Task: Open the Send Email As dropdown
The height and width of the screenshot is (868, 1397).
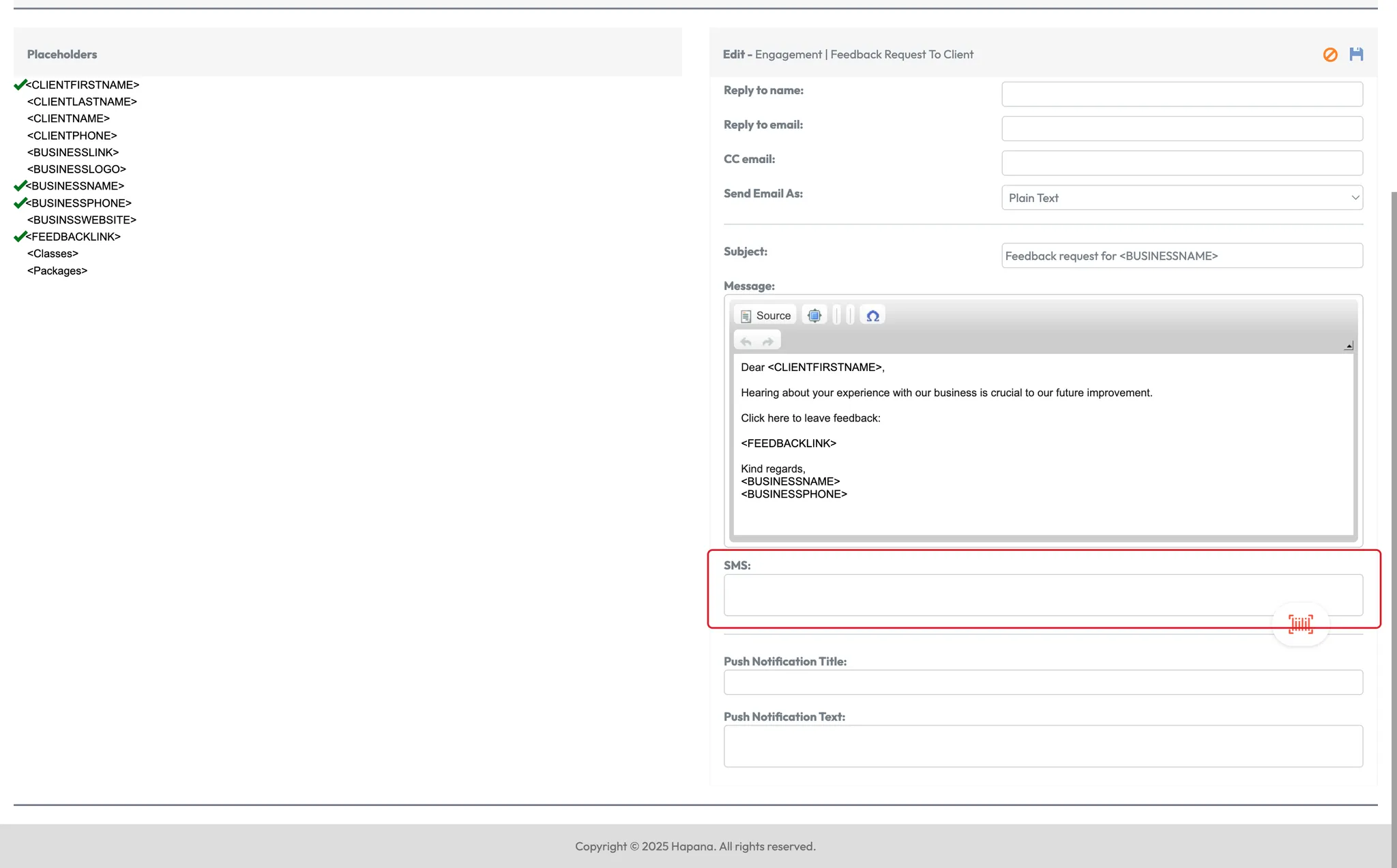Action: pos(1181,198)
